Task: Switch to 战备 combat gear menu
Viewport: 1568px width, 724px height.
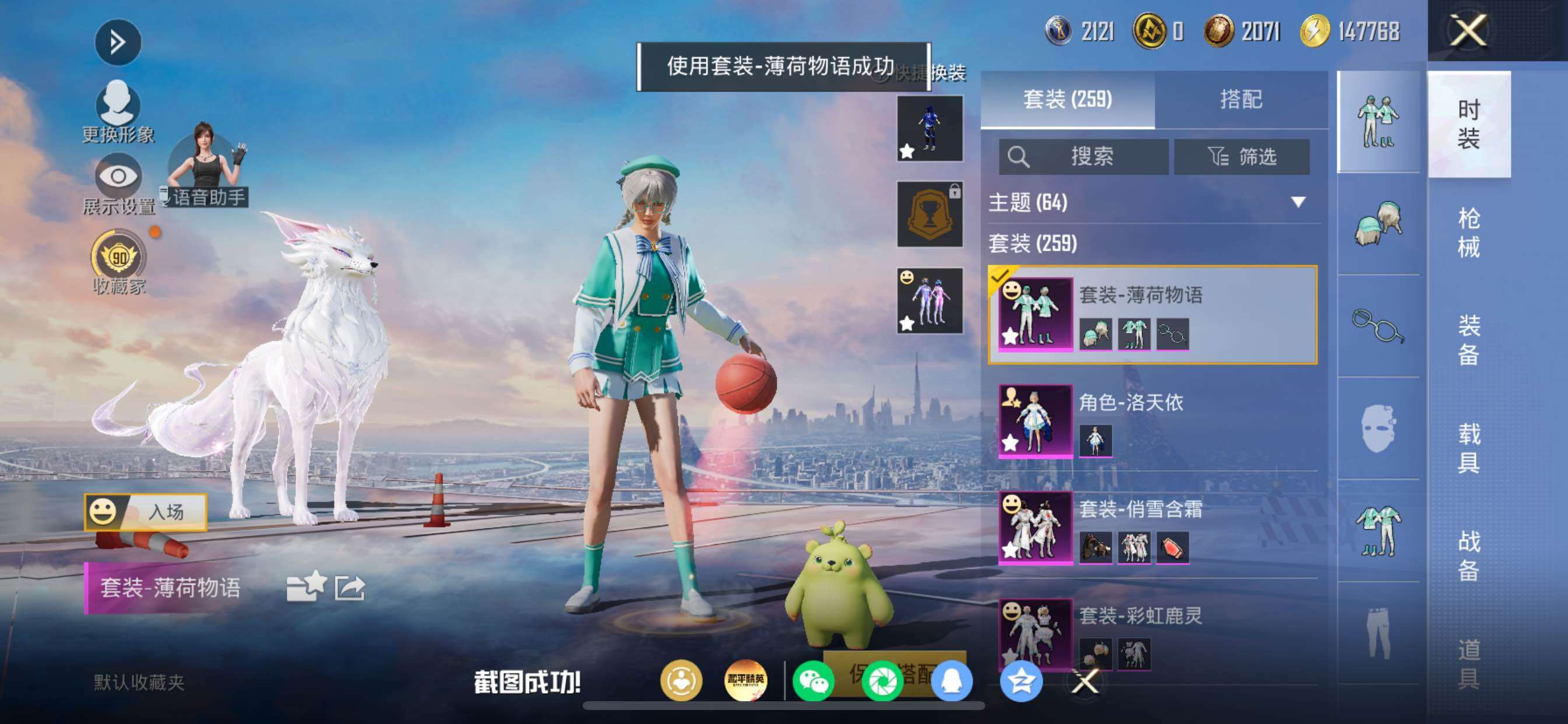Action: [1469, 556]
